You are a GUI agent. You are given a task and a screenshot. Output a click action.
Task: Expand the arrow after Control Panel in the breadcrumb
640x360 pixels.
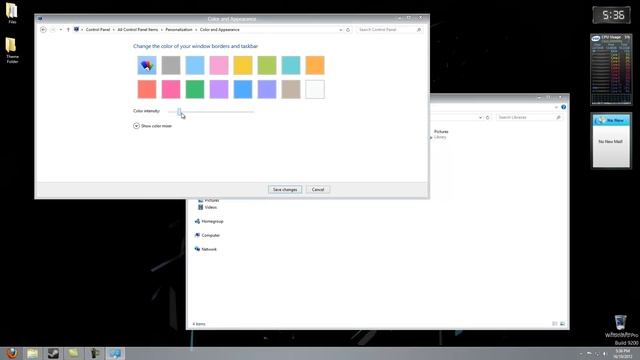[x=114, y=30]
